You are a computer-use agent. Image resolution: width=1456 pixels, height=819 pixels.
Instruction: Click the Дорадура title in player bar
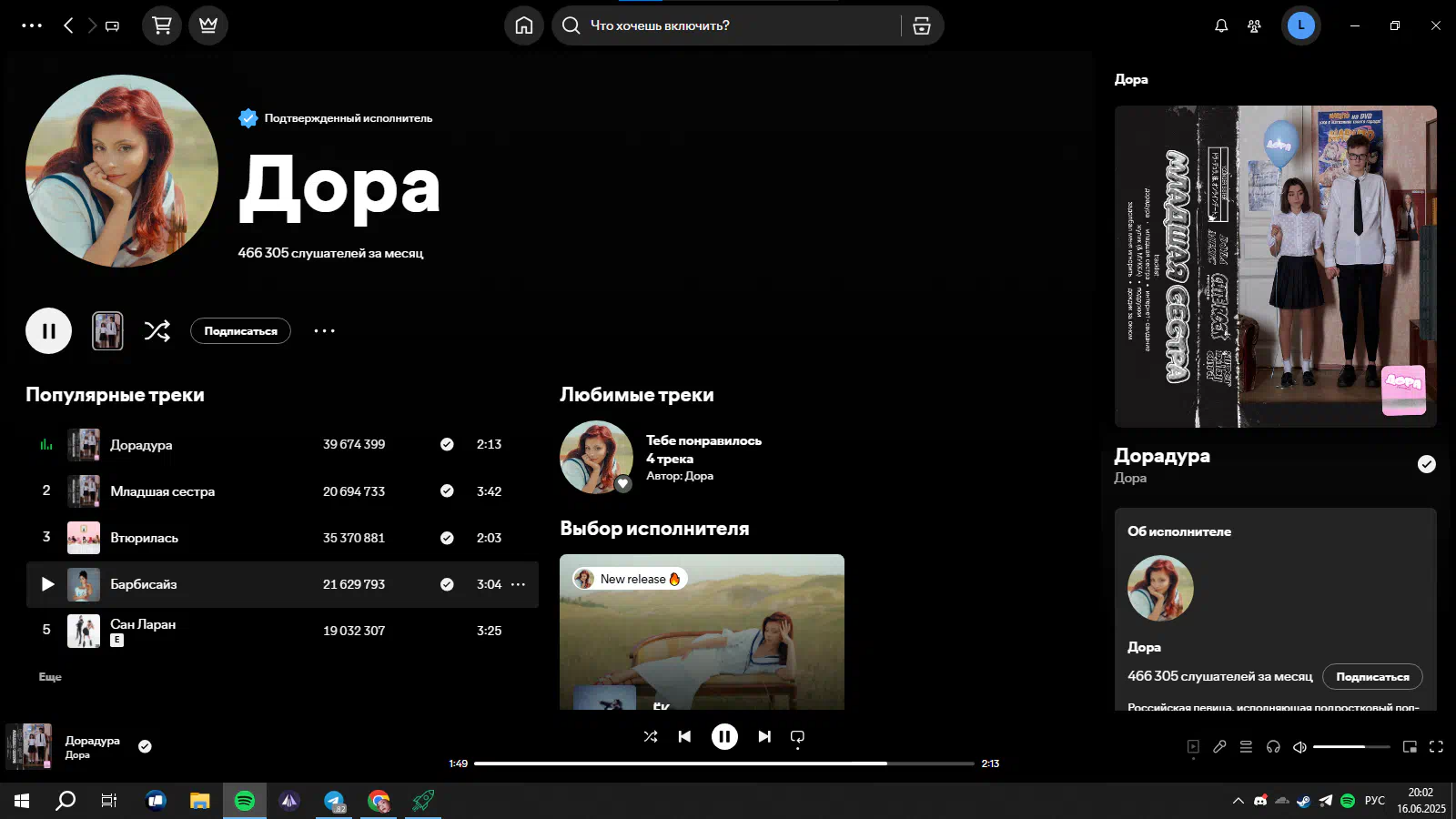click(92, 740)
